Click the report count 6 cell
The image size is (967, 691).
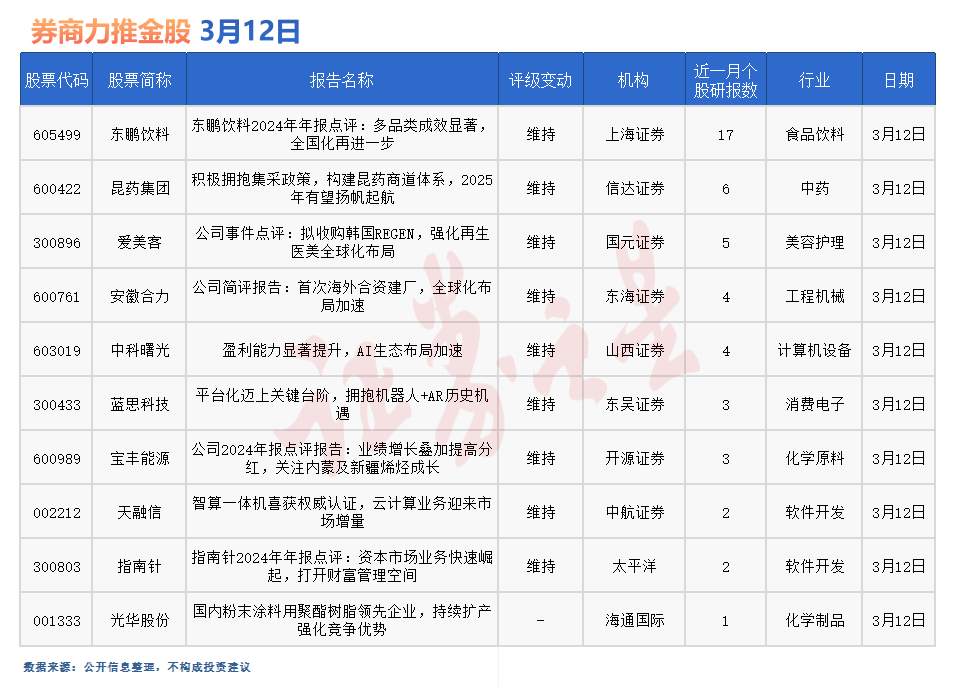click(726, 189)
